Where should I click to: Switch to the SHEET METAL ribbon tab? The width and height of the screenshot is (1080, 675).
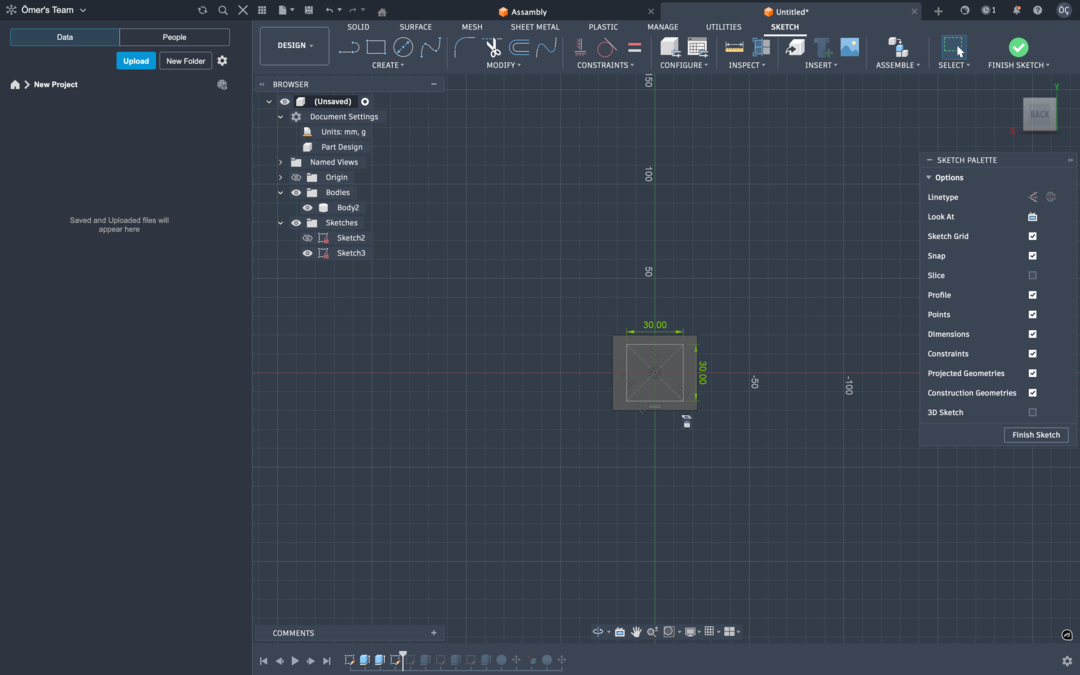pos(534,27)
